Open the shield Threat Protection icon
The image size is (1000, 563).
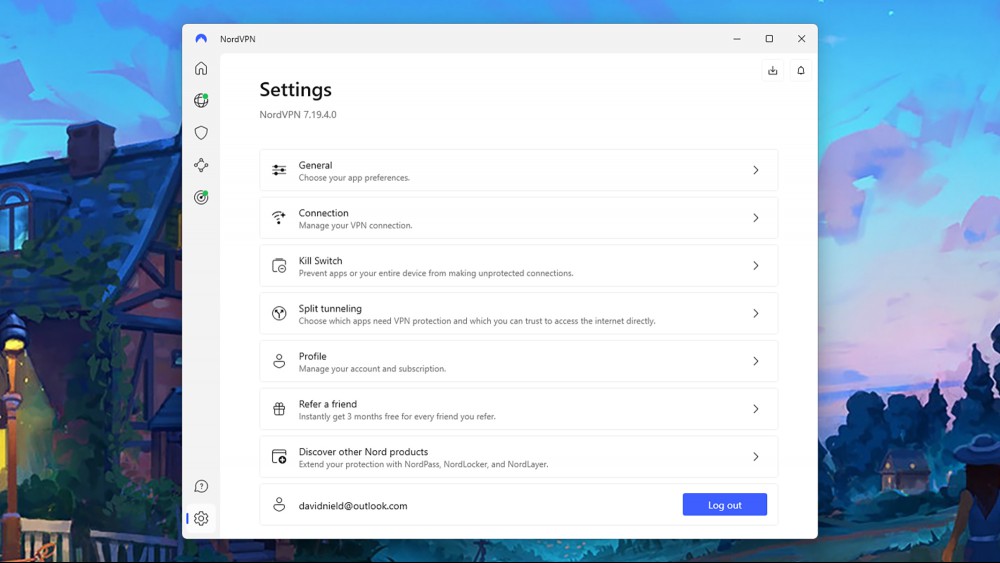click(201, 133)
